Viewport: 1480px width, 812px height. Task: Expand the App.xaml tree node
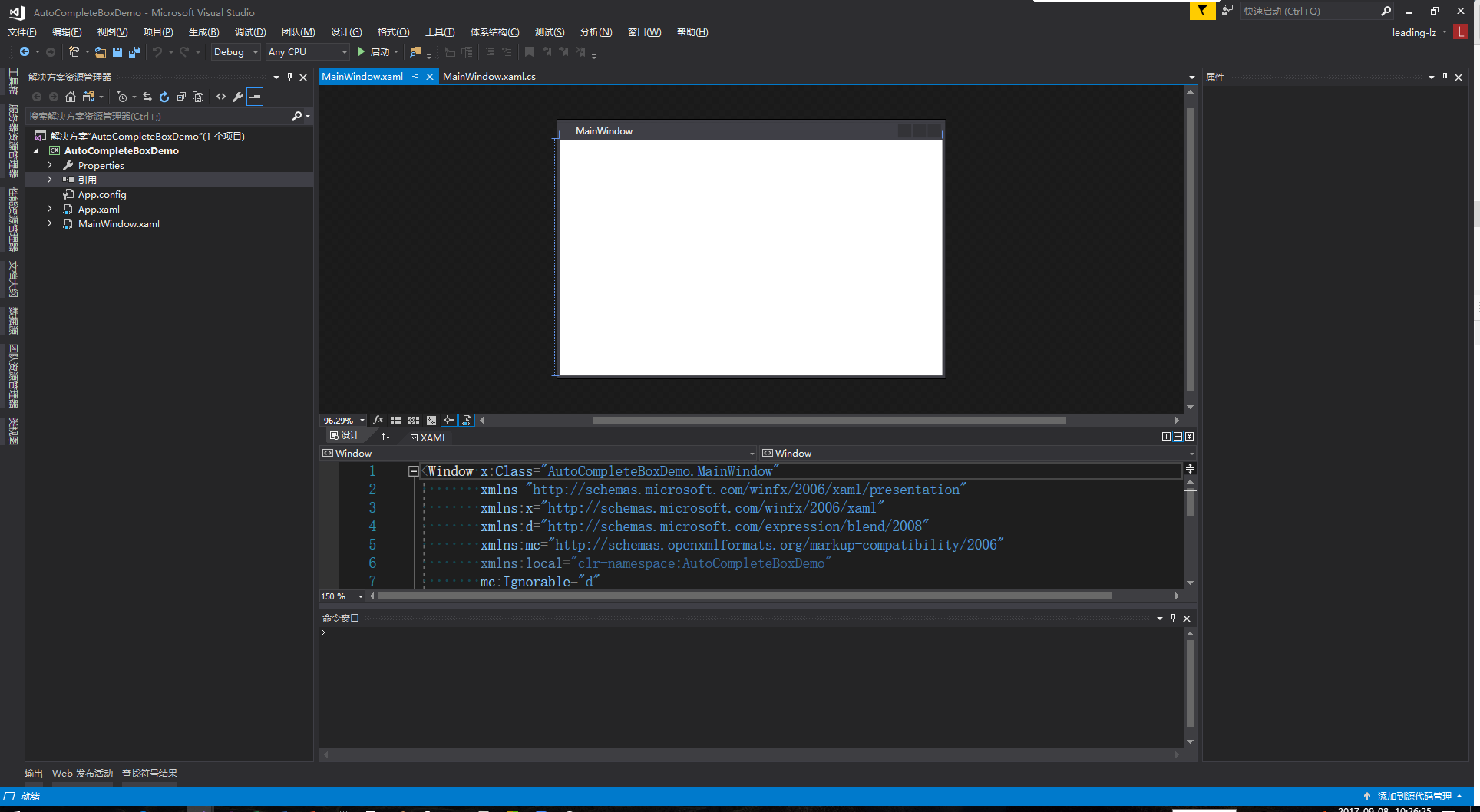50,209
